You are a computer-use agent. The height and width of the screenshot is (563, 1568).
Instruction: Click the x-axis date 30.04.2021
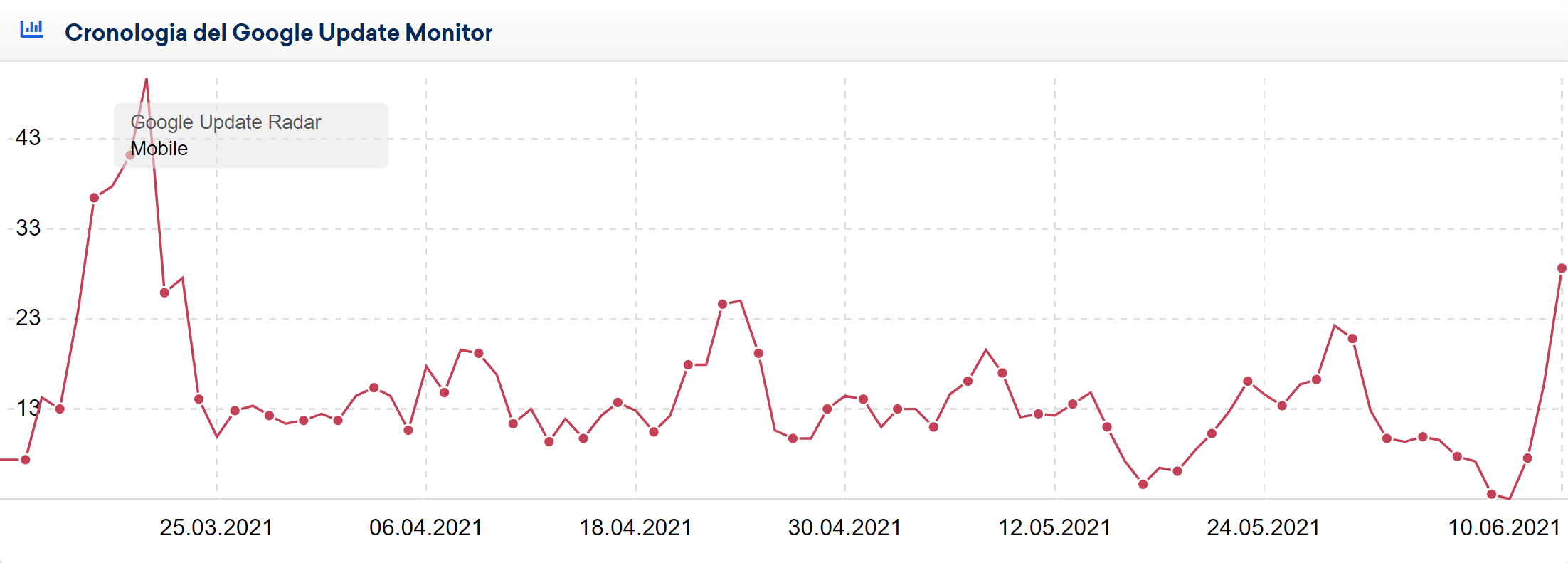tap(844, 527)
